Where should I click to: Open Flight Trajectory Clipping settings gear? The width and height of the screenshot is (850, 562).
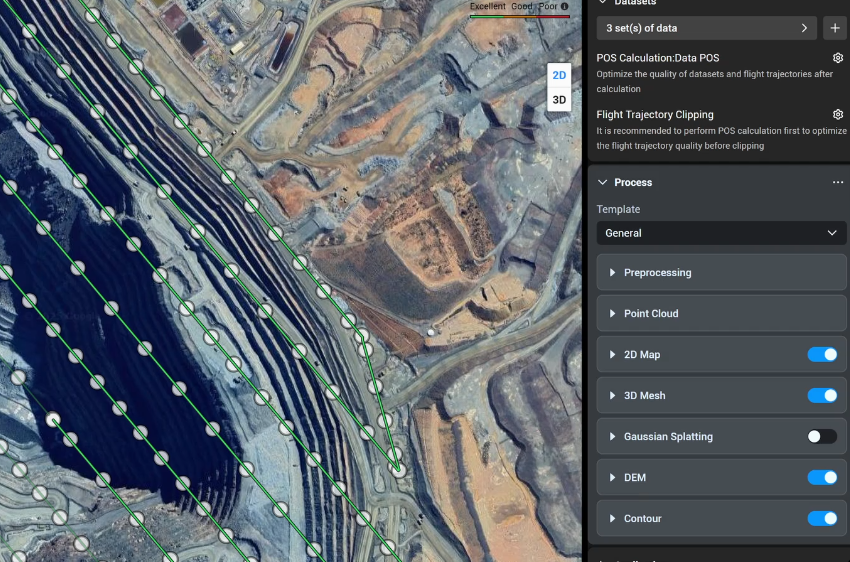coord(838,115)
